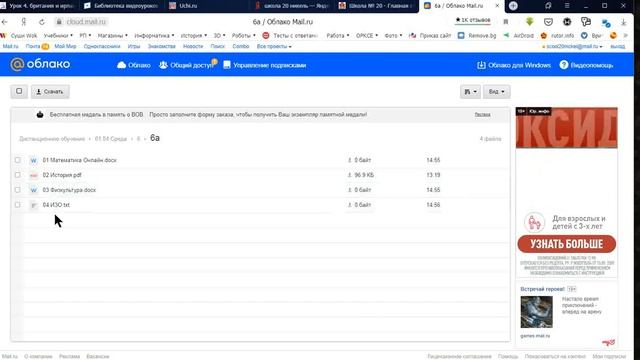Viewport: 640px width, 360px height.
Task: Click the blue sync extension icon
Action: point(606,23)
